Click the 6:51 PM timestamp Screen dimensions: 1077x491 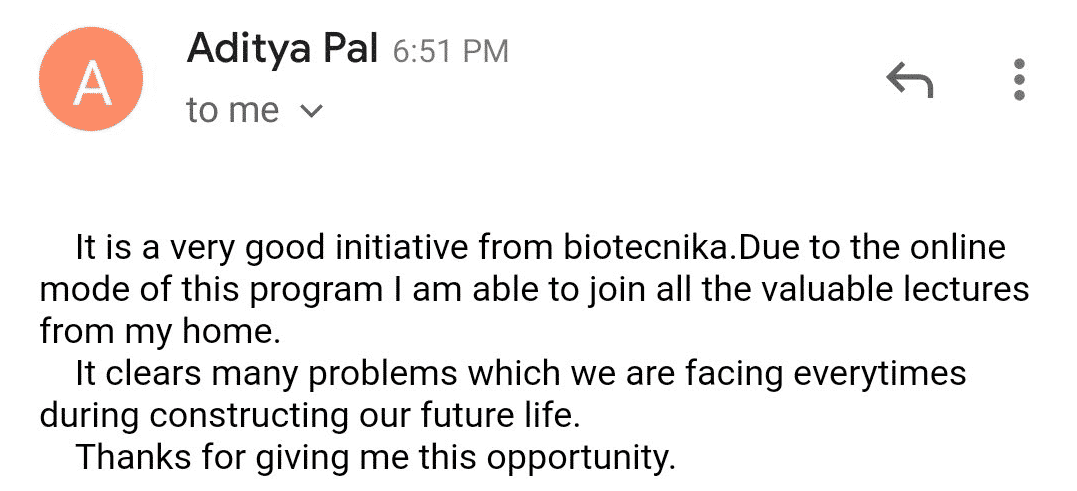451,52
